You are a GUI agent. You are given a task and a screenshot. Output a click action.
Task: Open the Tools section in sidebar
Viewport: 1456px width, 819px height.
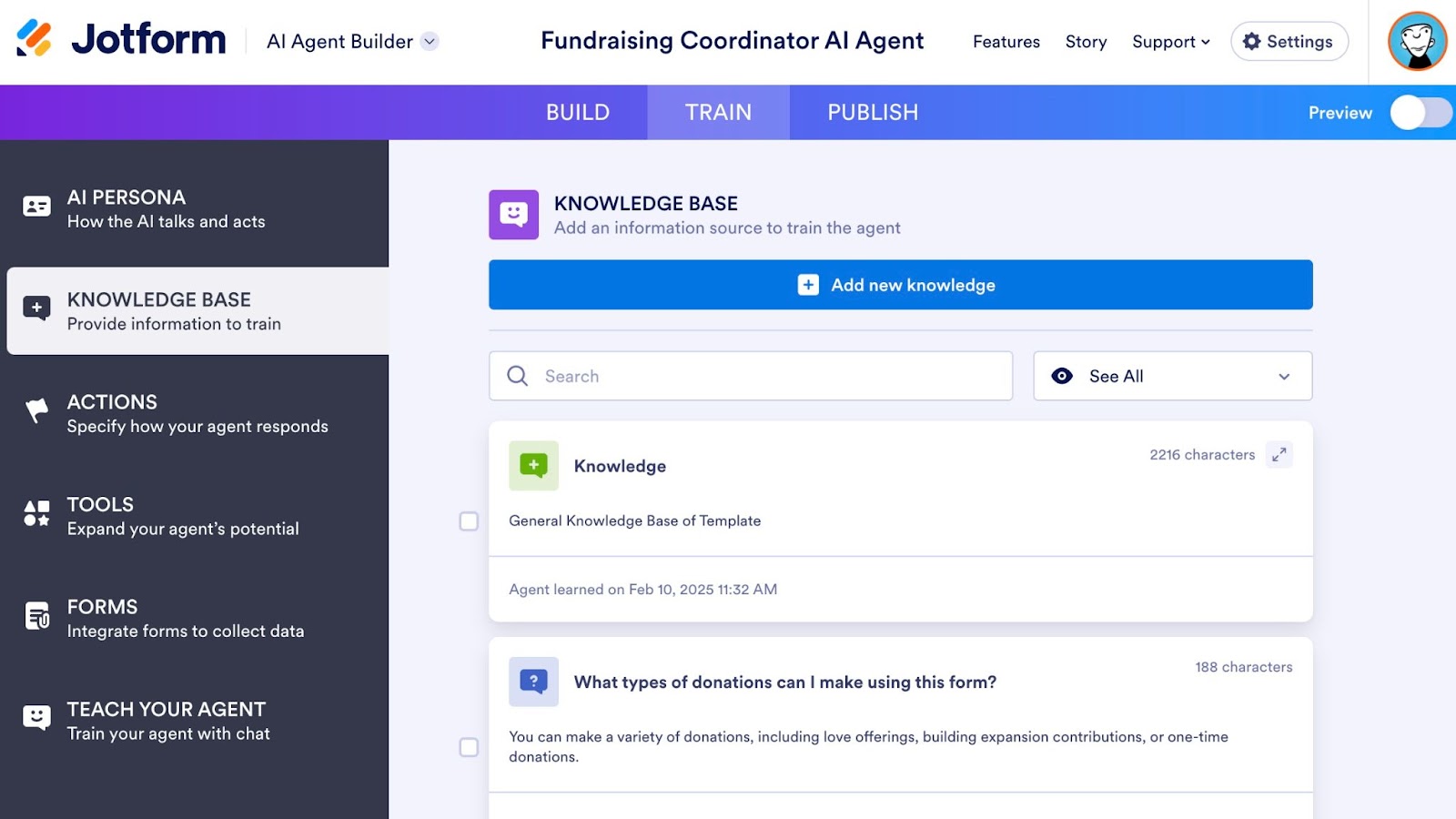click(195, 516)
